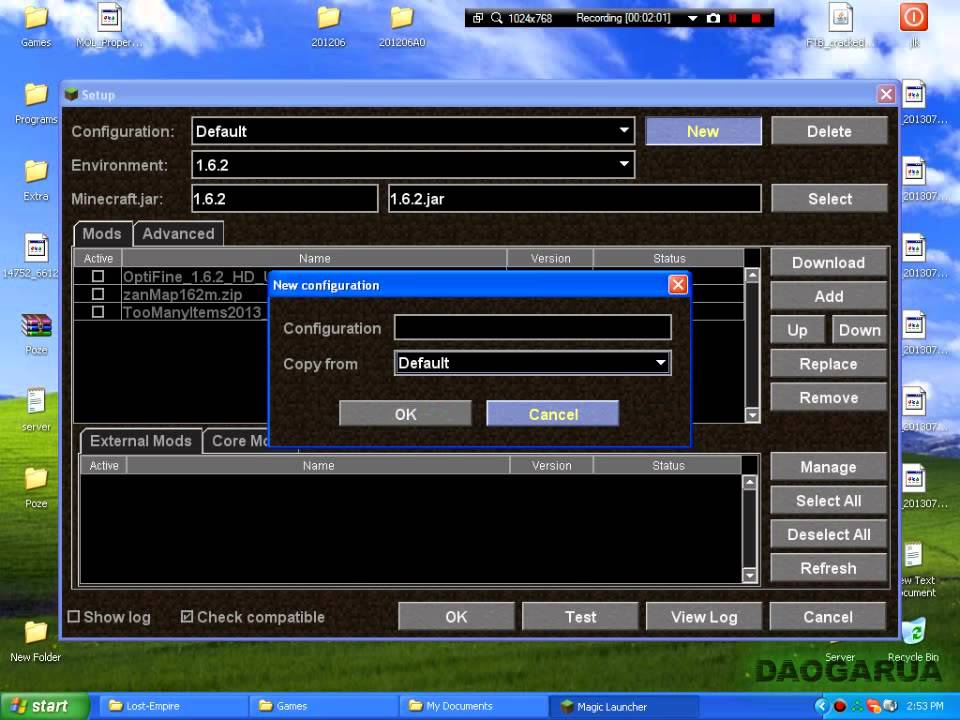Click the Deselect All button

point(828,534)
